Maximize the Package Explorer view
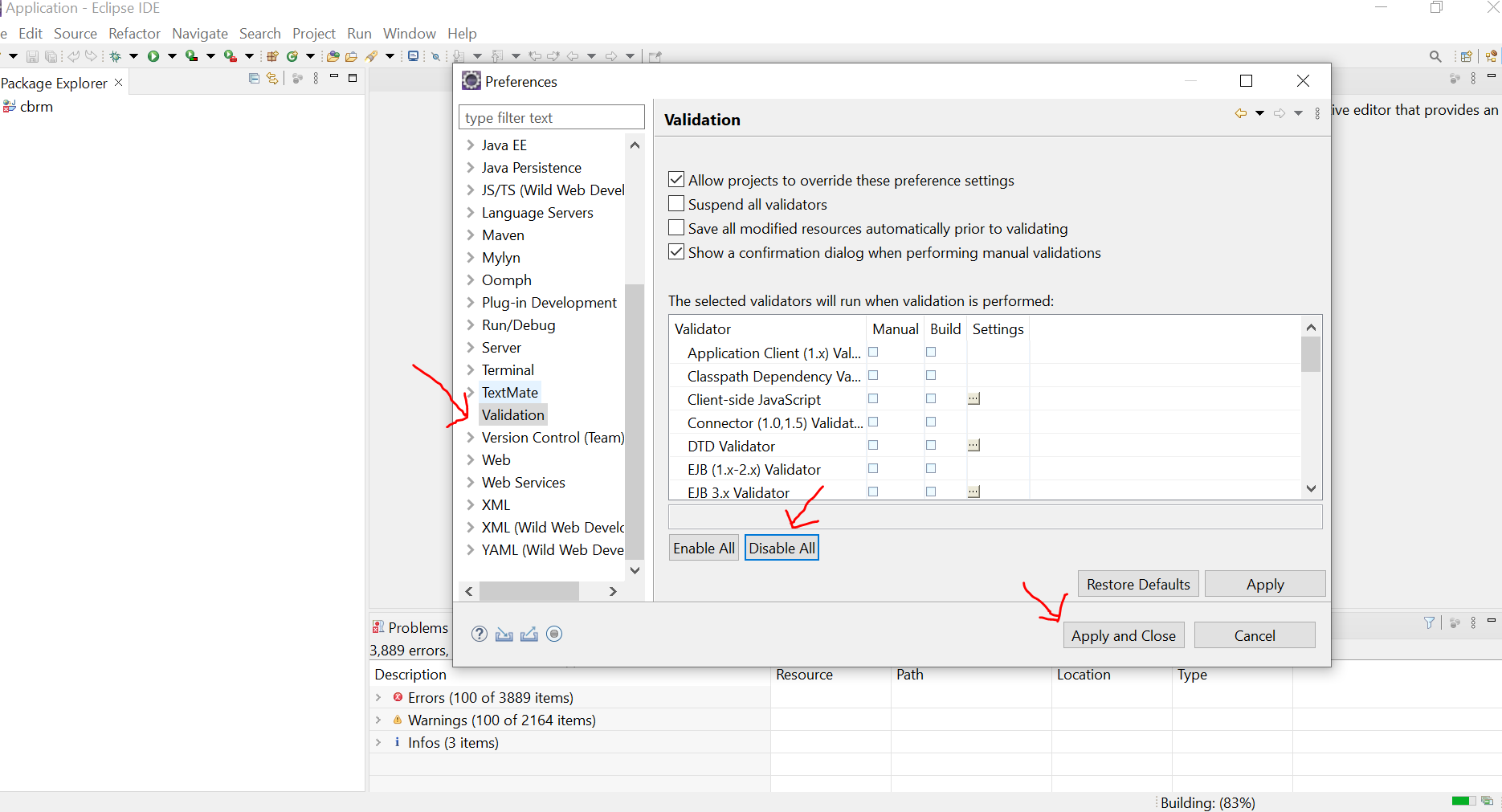This screenshot has height=812, width=1502. click(352, 78)
